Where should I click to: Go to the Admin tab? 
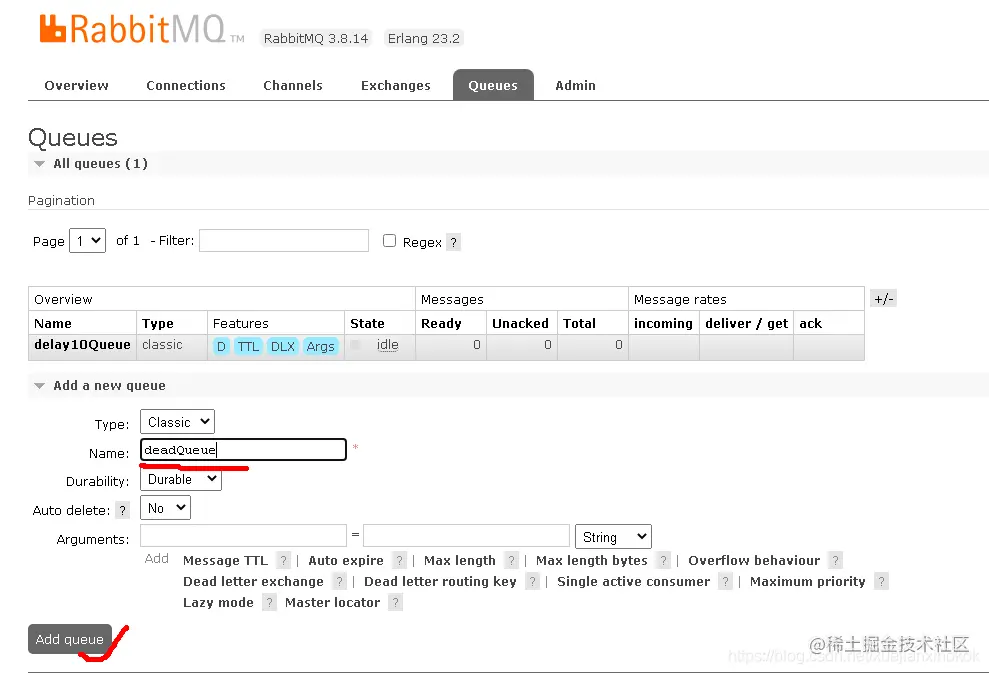(575, 85)
